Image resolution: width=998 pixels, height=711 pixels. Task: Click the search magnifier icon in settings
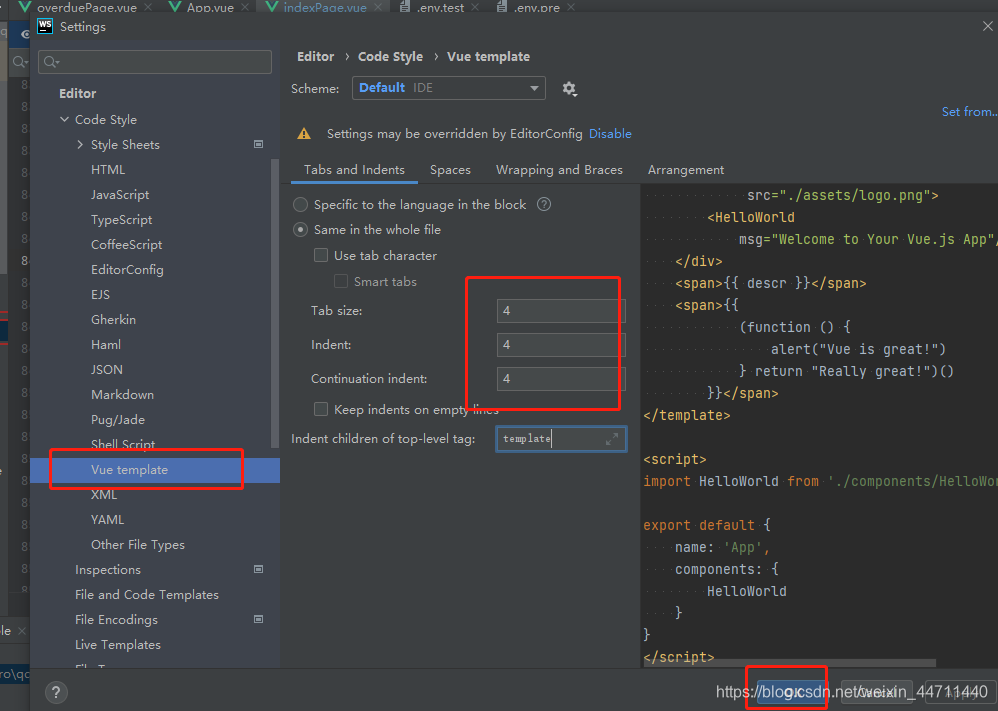coord(51,62)
